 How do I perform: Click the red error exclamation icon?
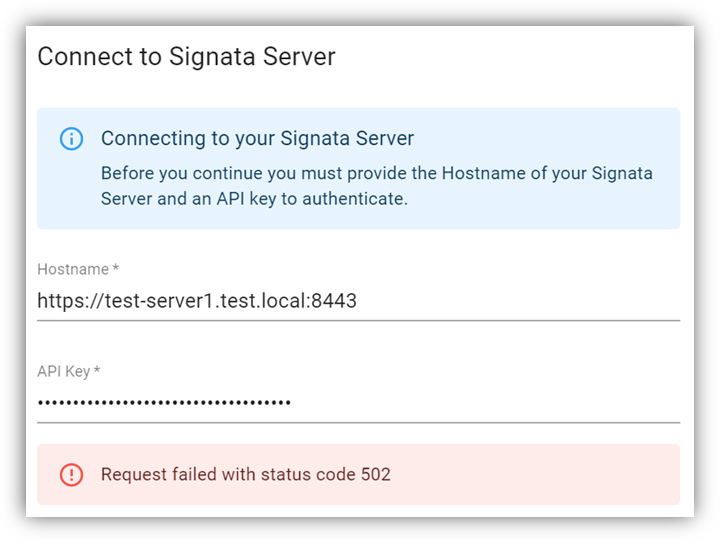click(71, 474)
